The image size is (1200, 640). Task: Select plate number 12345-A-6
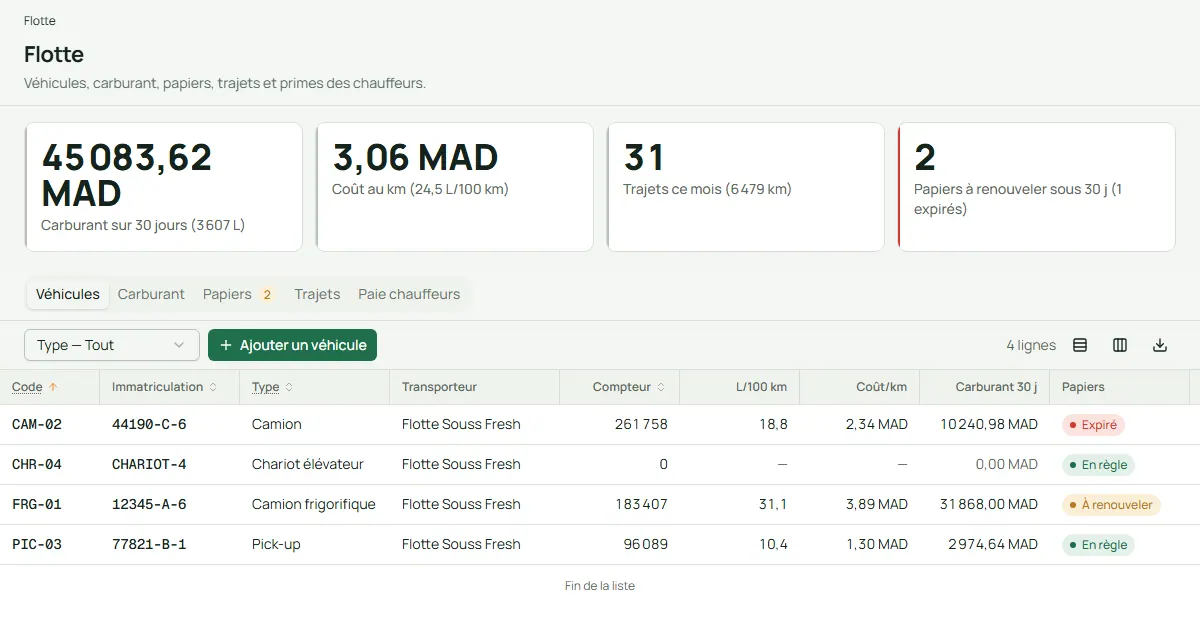pos(149,505)
